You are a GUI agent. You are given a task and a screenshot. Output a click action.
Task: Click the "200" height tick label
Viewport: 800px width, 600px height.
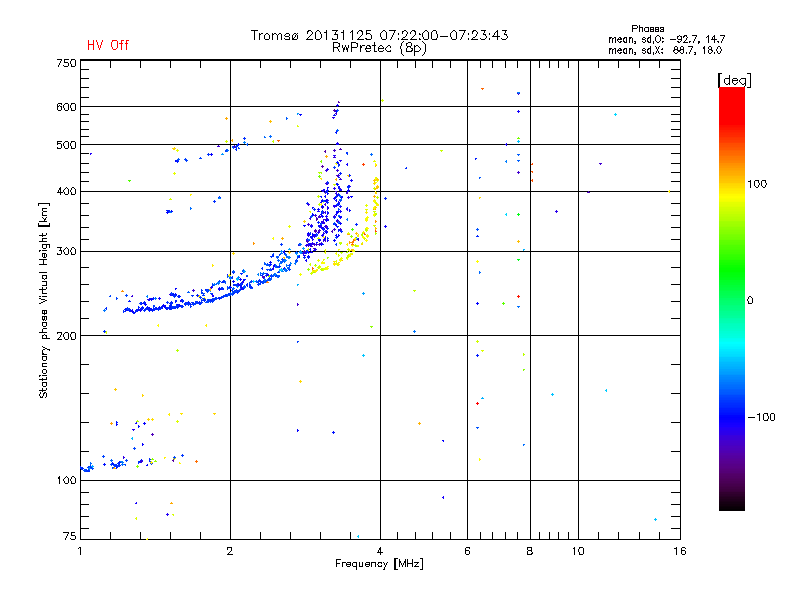(x=66, y=336)
